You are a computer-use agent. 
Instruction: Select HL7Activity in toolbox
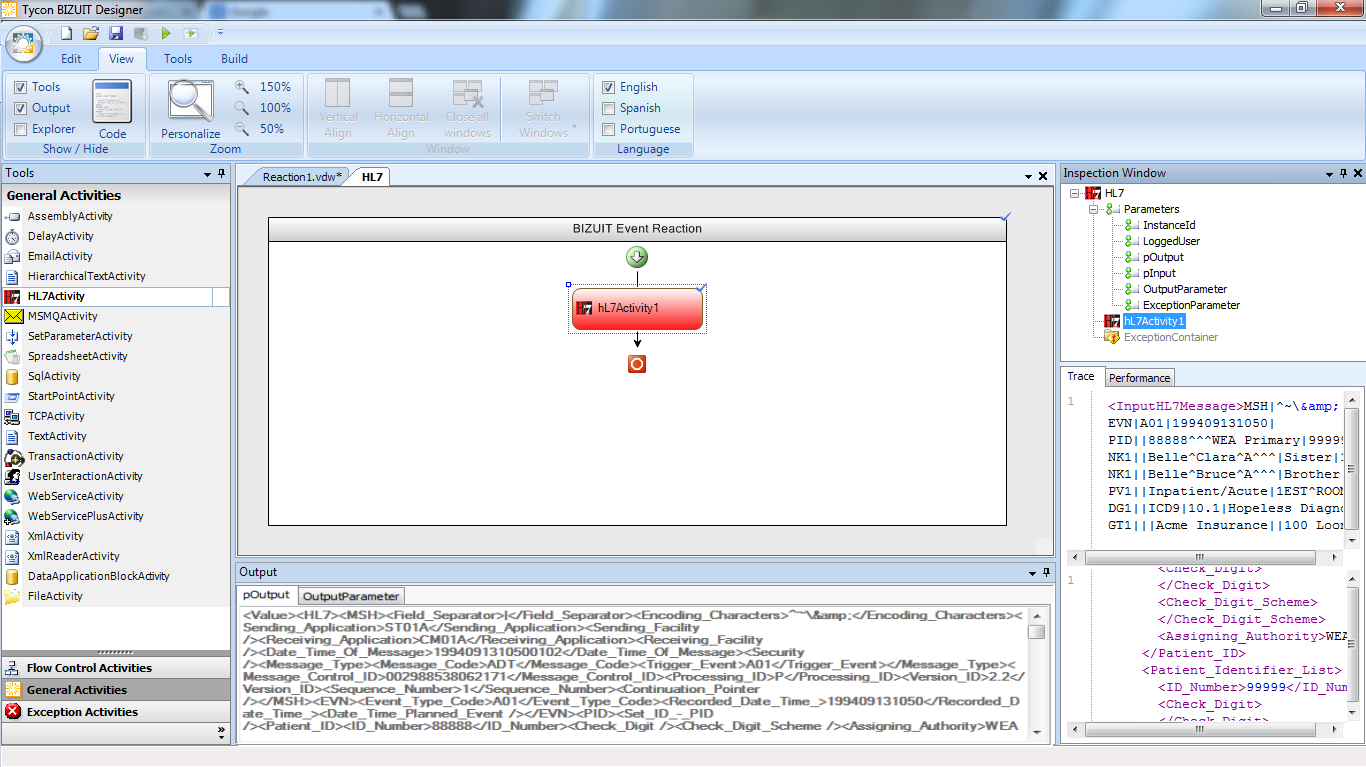[x=56, y=296]
